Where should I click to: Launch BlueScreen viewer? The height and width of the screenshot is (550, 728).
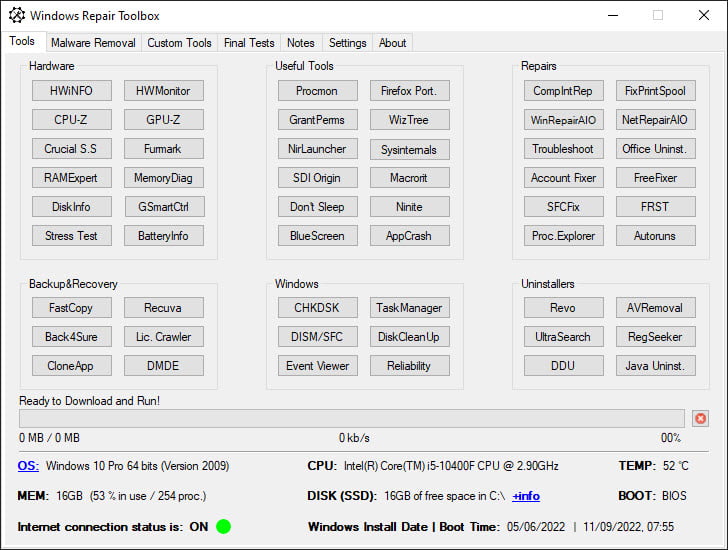[x=318, y=236]
